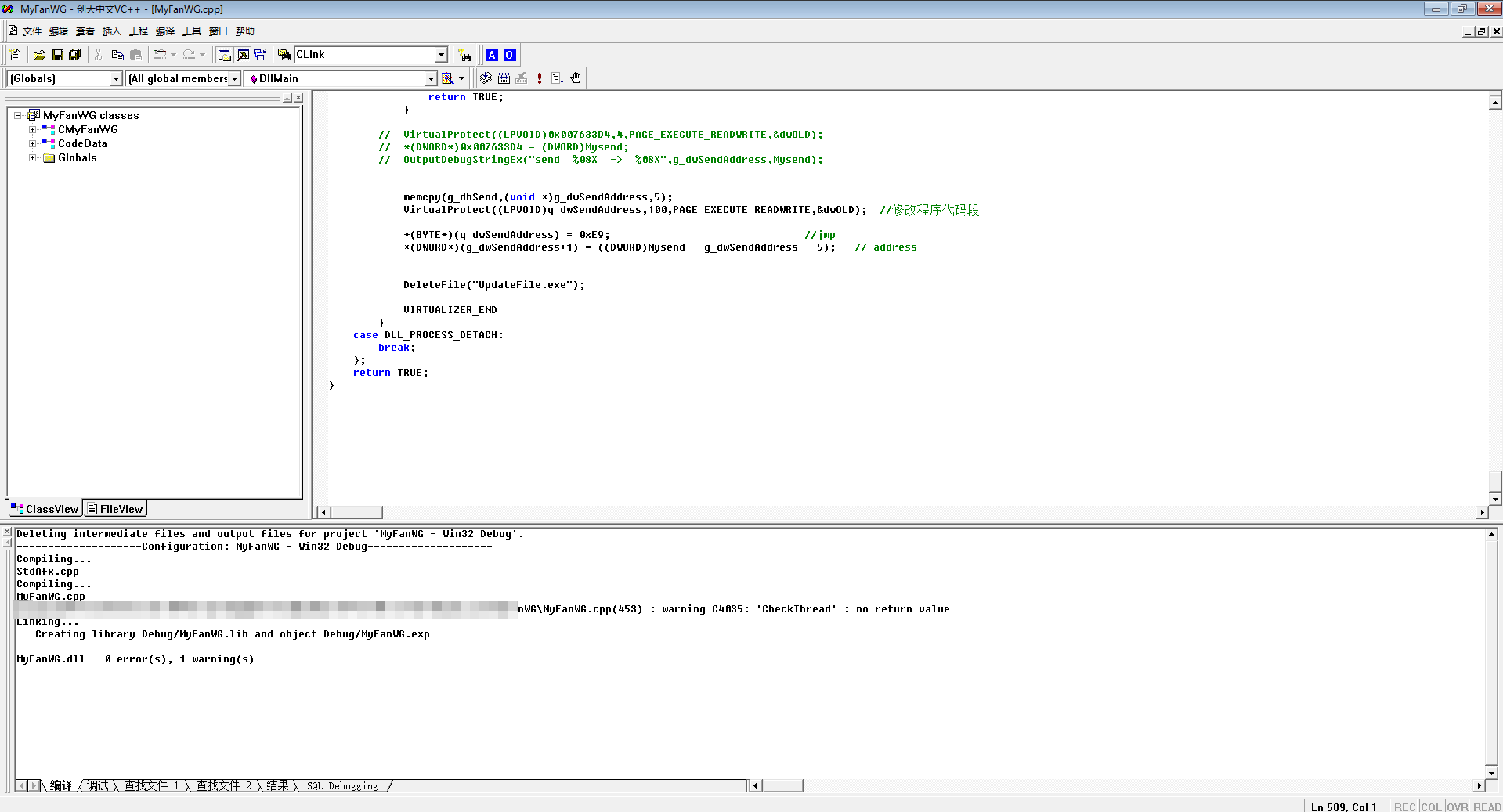Save the current file with the floppy disk icon
Viewport: 1503px width, 812px height.
(57, 55)
